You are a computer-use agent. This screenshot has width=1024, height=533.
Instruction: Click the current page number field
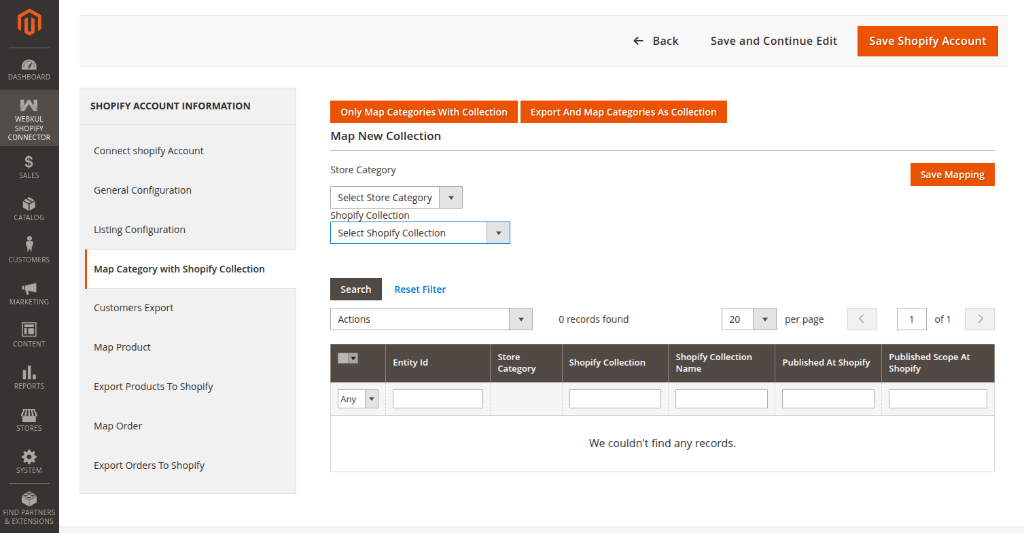pos(911,319)
